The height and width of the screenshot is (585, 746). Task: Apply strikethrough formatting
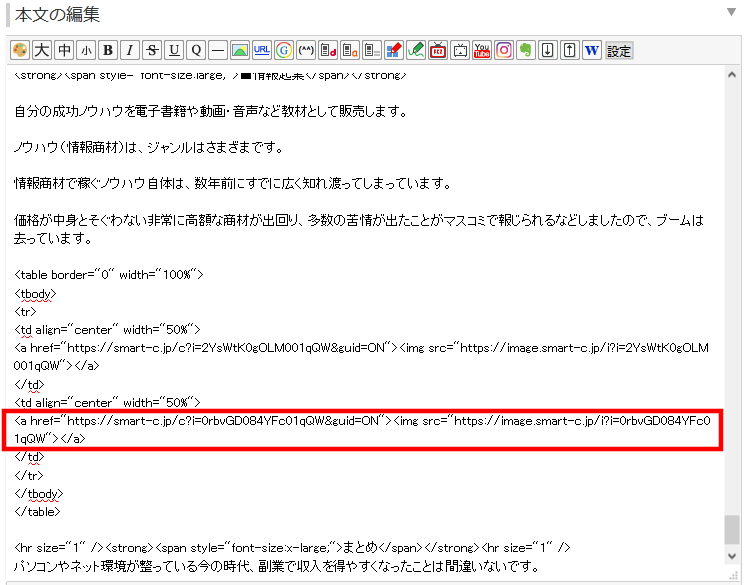tap(152, 50)
